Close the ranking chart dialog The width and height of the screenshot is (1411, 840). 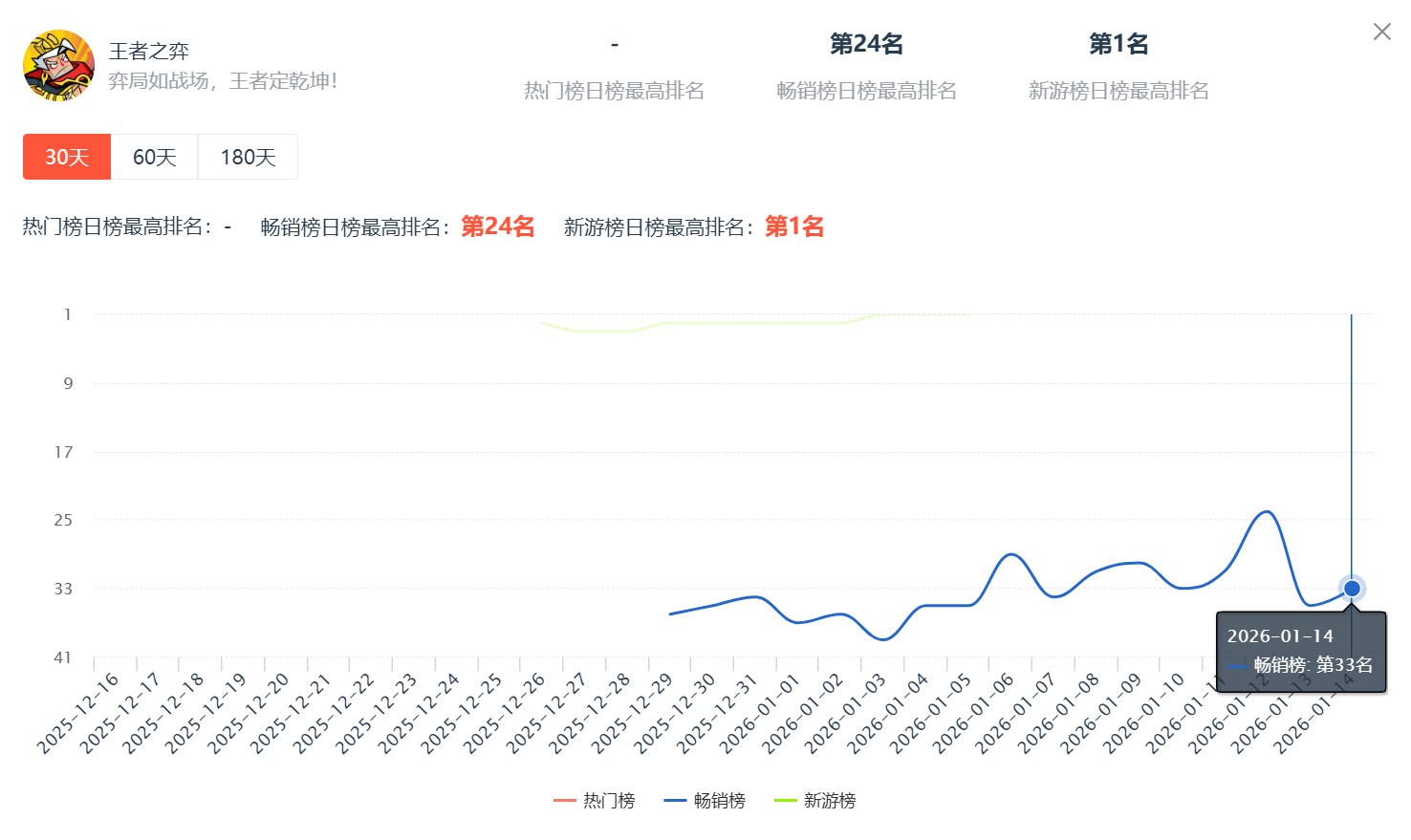point(1381,32)
